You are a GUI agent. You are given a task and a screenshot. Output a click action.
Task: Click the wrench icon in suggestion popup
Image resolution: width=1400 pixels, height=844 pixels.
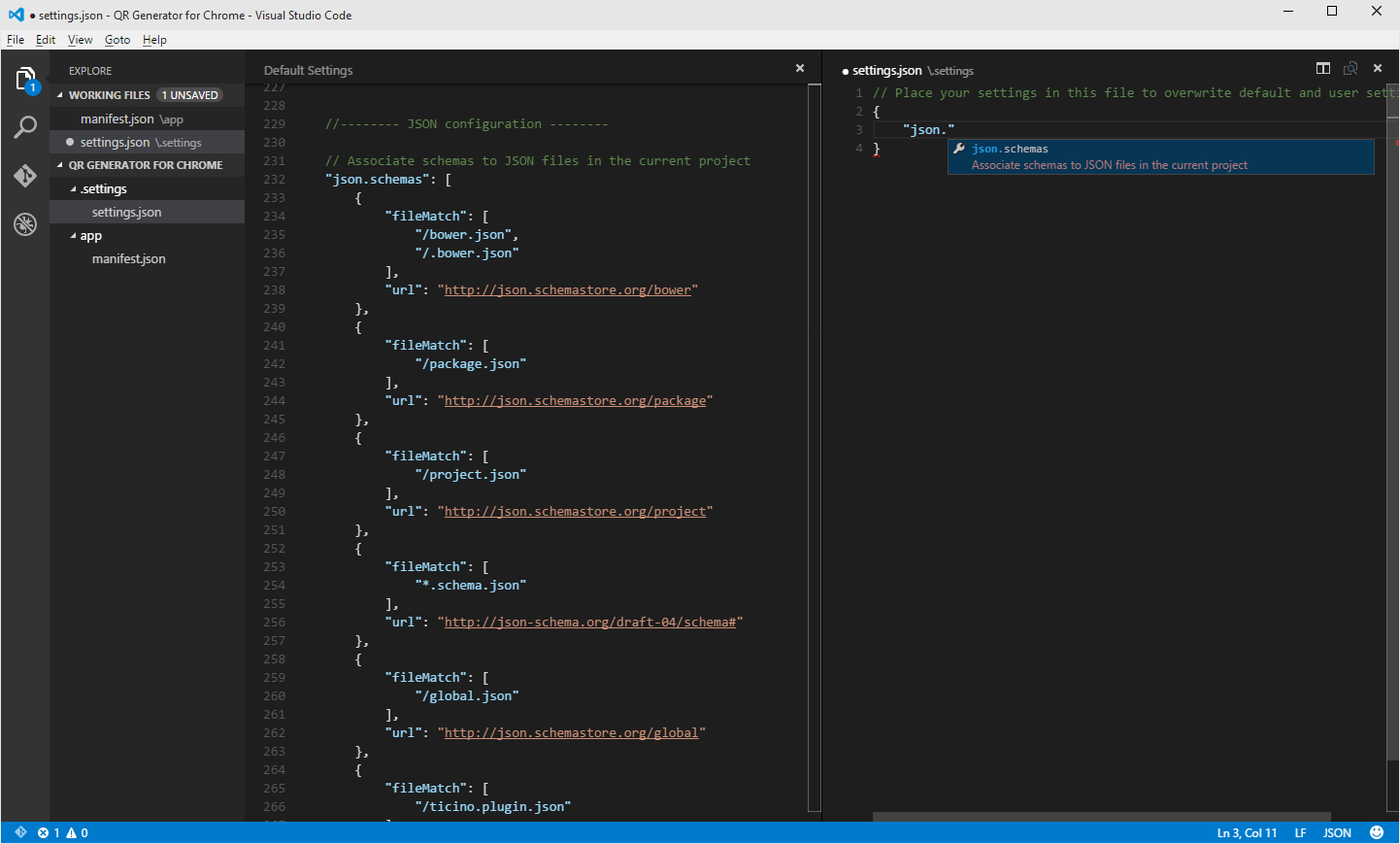[959, 149]
